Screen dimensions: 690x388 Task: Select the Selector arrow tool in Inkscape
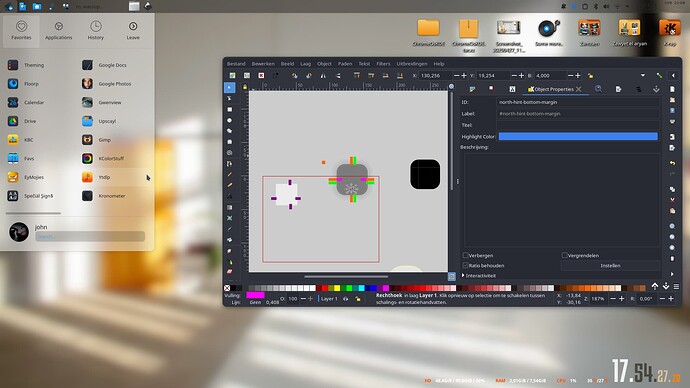229,88
